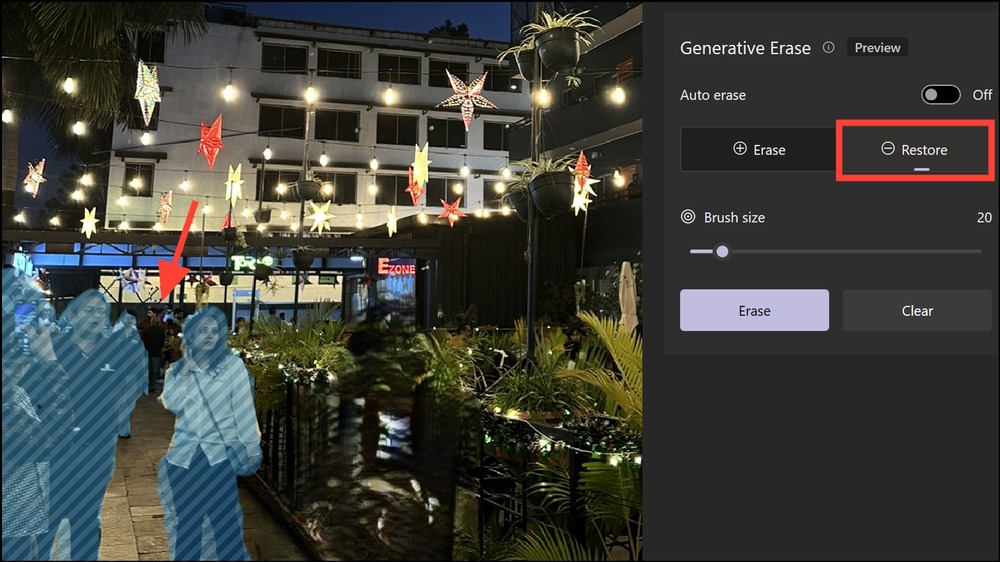
Task: Click the Brush size target icon
Action: point(688,217)
